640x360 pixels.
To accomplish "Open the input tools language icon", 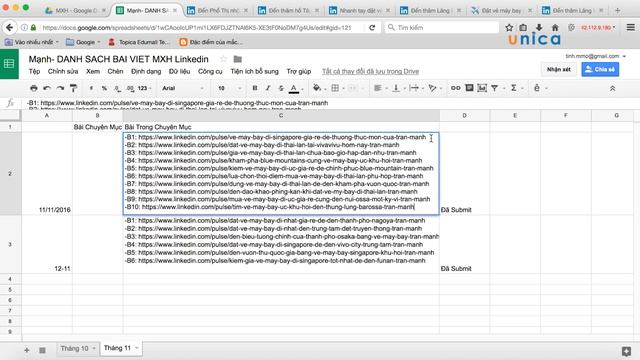I will coord(537,88).
